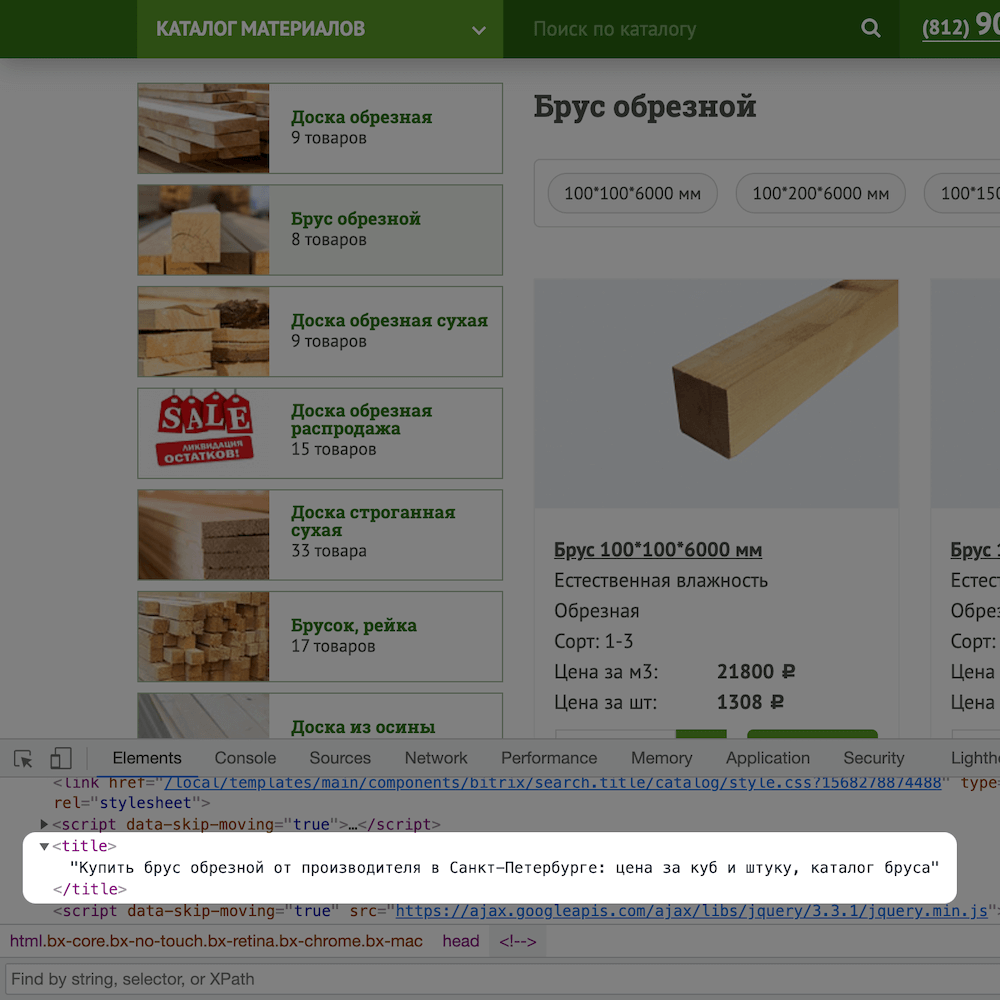Open the Брус 100*100*6000 мм product link

(x=658, y=550)
